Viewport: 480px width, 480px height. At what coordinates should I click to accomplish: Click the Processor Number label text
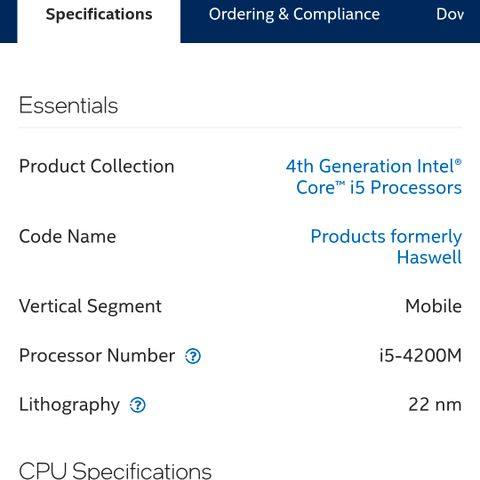(x=97, y=355)
